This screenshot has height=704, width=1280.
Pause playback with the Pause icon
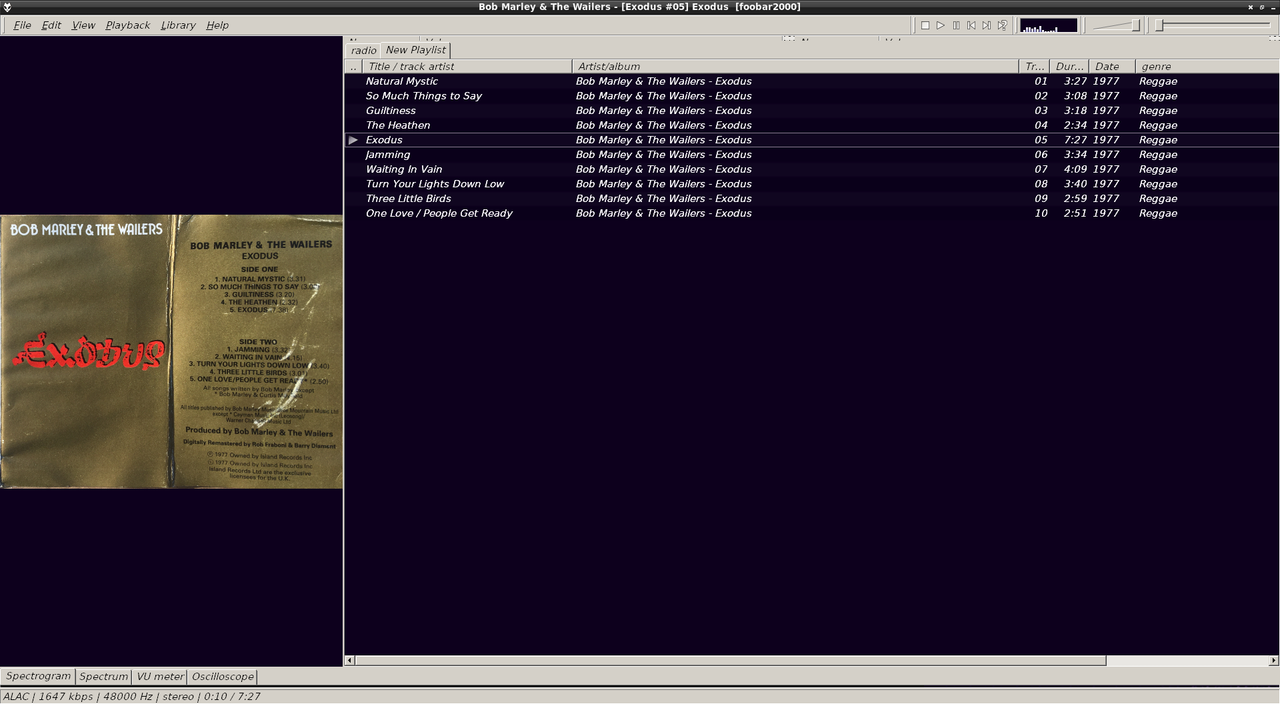click(x=956, y=25)
